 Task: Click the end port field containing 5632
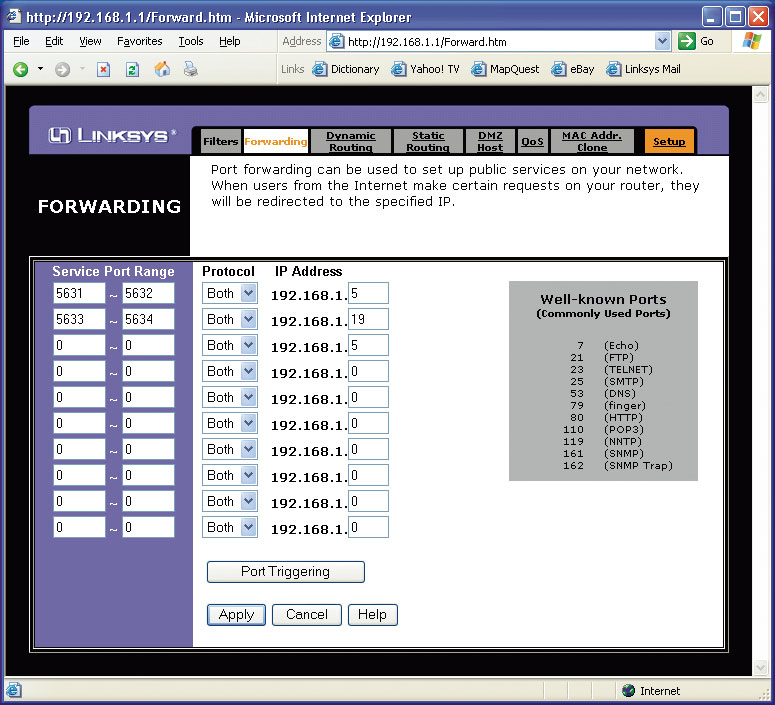(x=148, y=293)
